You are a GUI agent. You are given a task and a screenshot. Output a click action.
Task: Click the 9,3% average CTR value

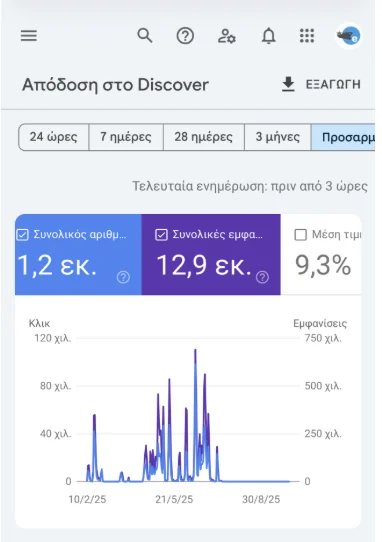(323, 266)
